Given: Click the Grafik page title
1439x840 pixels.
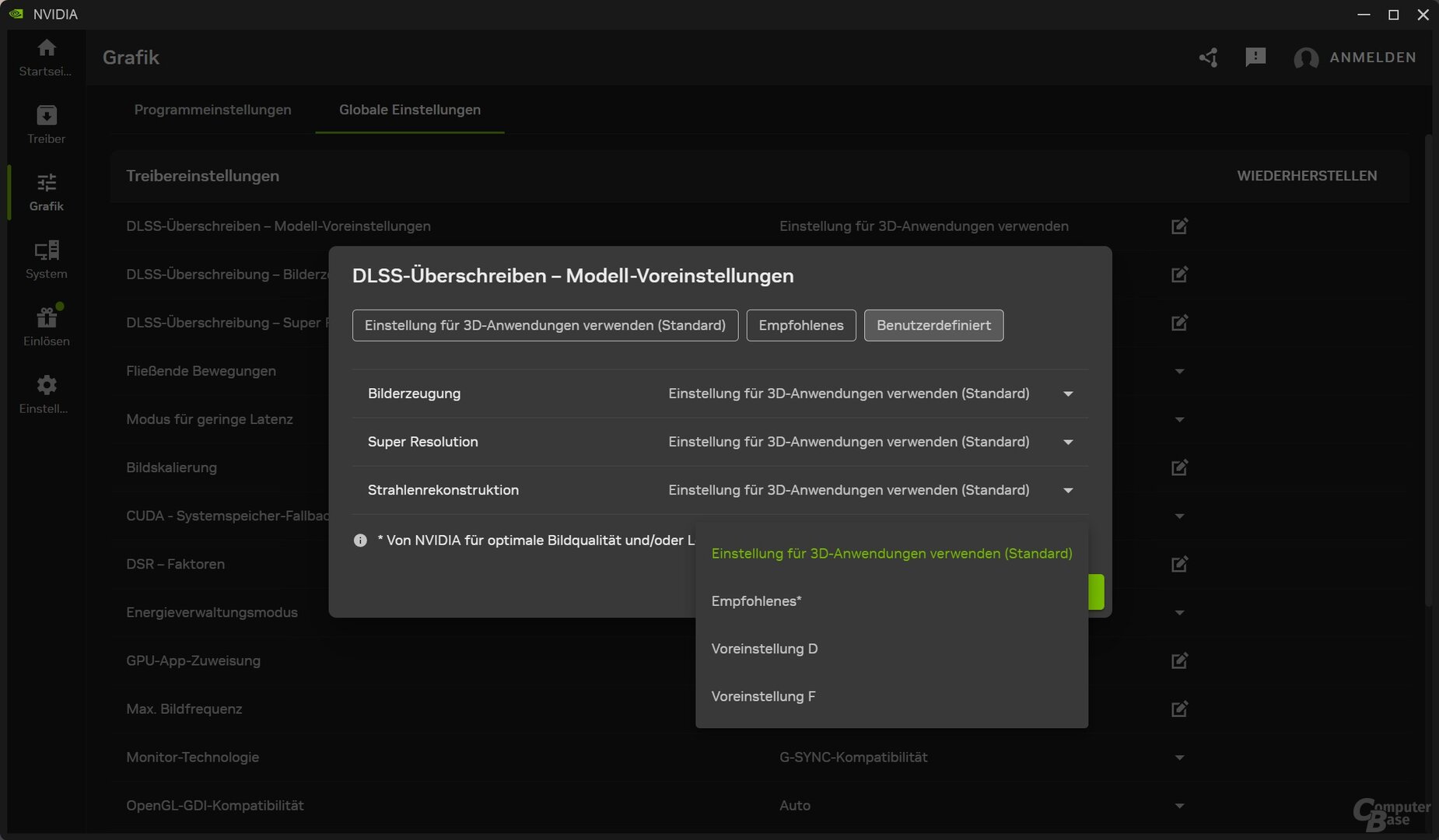Looking at the screenshot, I should point(131,58).
